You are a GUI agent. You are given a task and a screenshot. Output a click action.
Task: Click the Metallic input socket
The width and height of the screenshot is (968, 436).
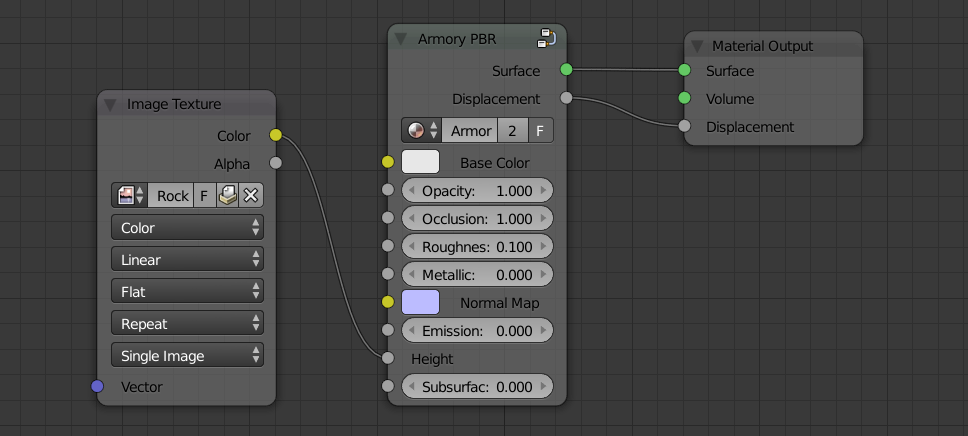pyautogui.click(x=388, y=274)
